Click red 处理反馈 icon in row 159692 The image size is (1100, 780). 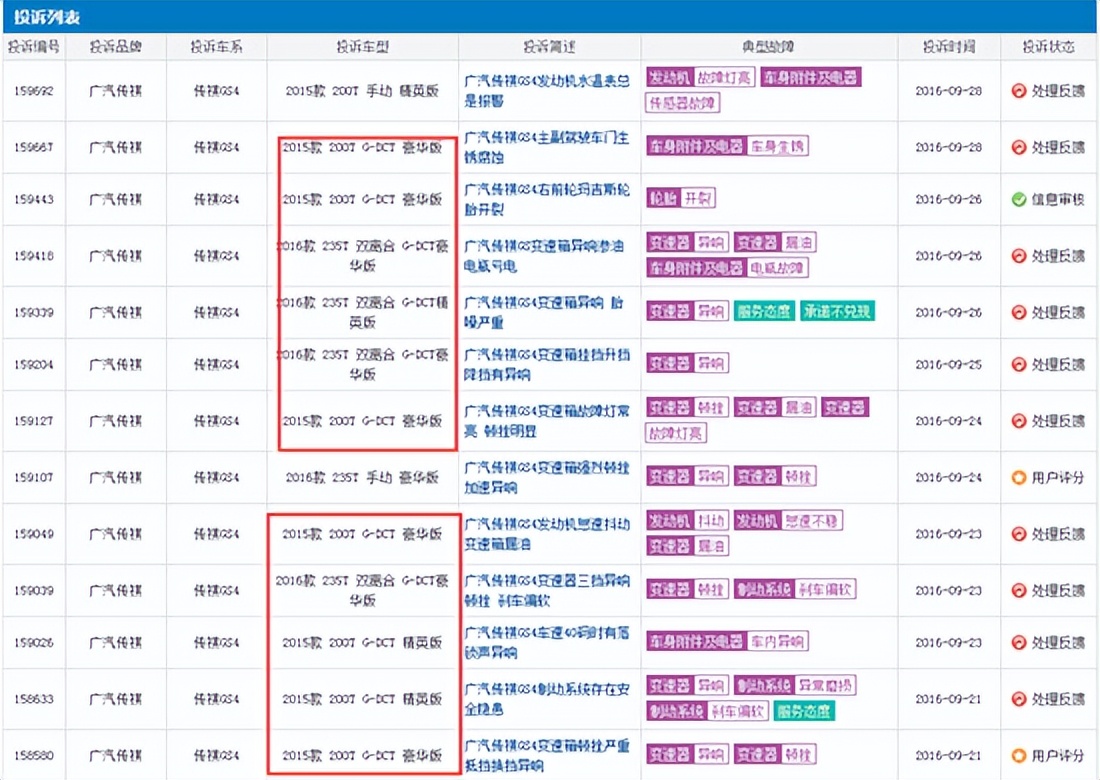click(1019, 90)
